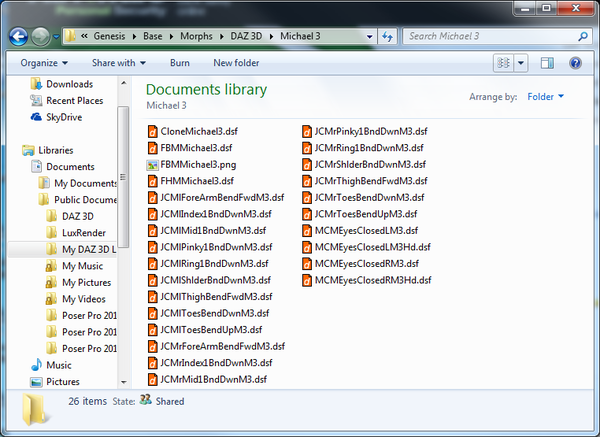Click the FBMMichael3.png image icon
The width and height of the screenshot is (600, 437).
click(x=152, y=165)
